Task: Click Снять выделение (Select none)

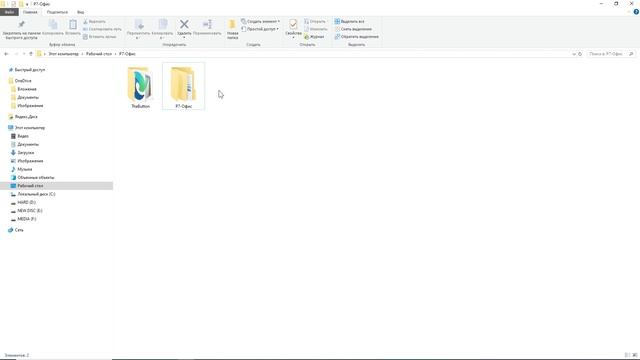Action: (353, 29)
